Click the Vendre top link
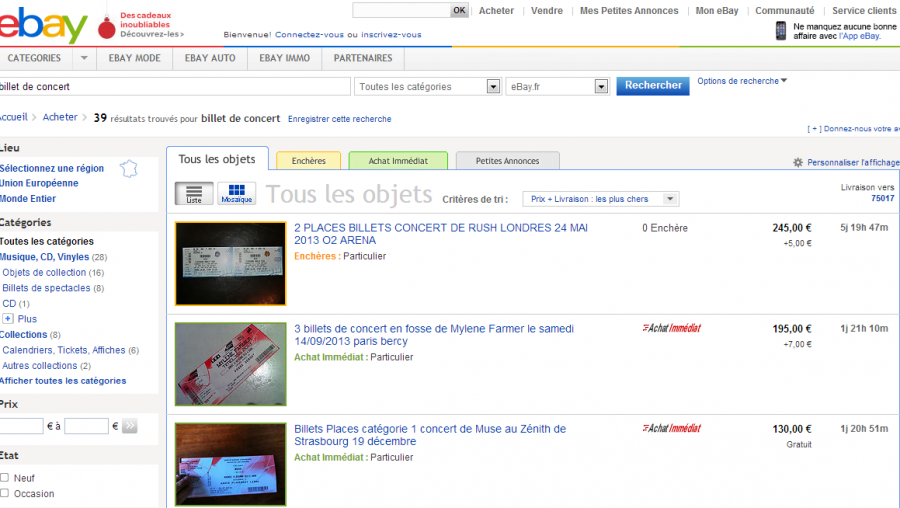The height and width of the screenshot is (508, 900). click(547, 10)
